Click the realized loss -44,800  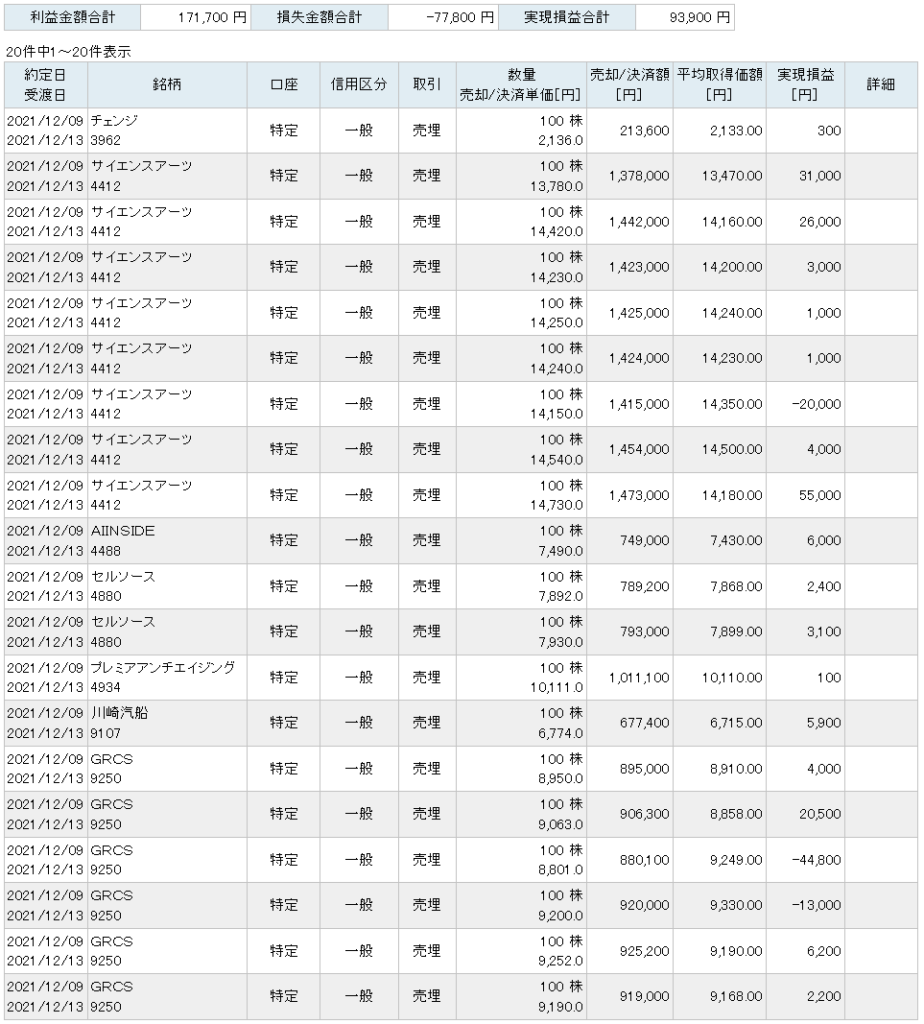(816, 860)
